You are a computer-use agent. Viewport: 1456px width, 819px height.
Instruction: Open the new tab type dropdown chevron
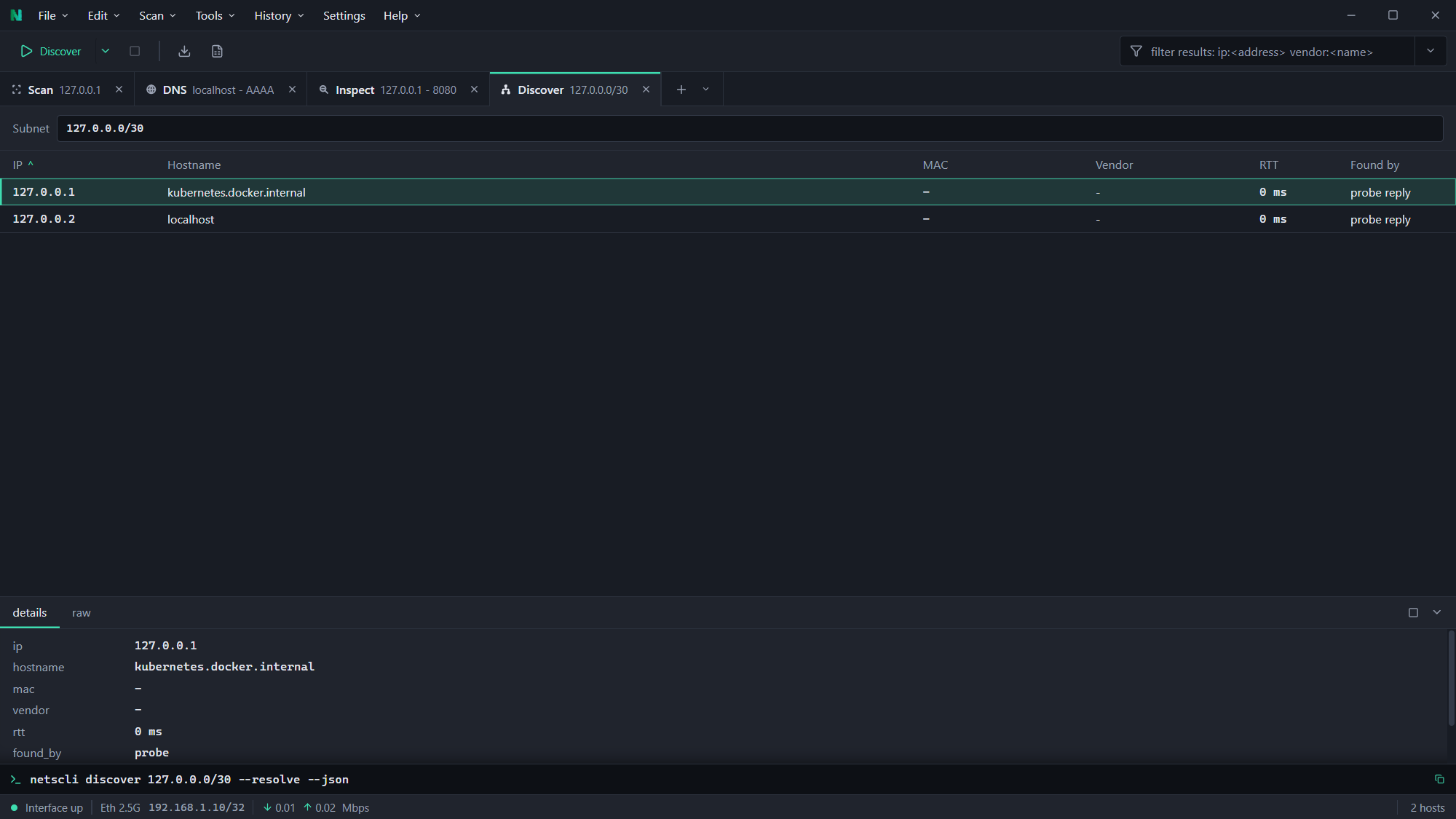[705, 90]
